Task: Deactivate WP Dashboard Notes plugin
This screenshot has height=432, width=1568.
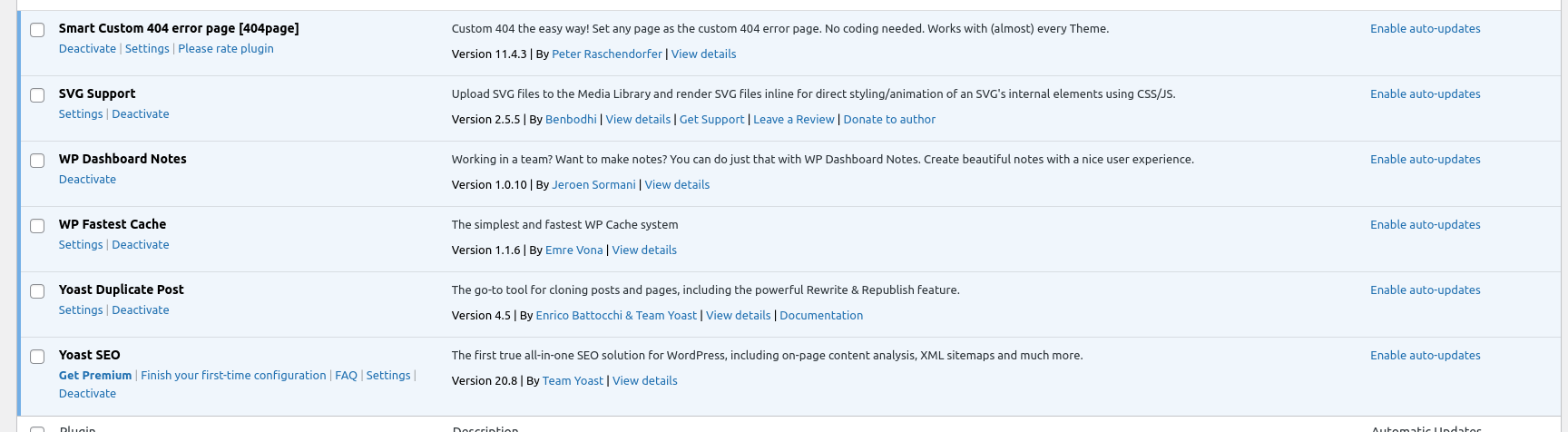Action: pyautogui.click(x=87, y=180)
